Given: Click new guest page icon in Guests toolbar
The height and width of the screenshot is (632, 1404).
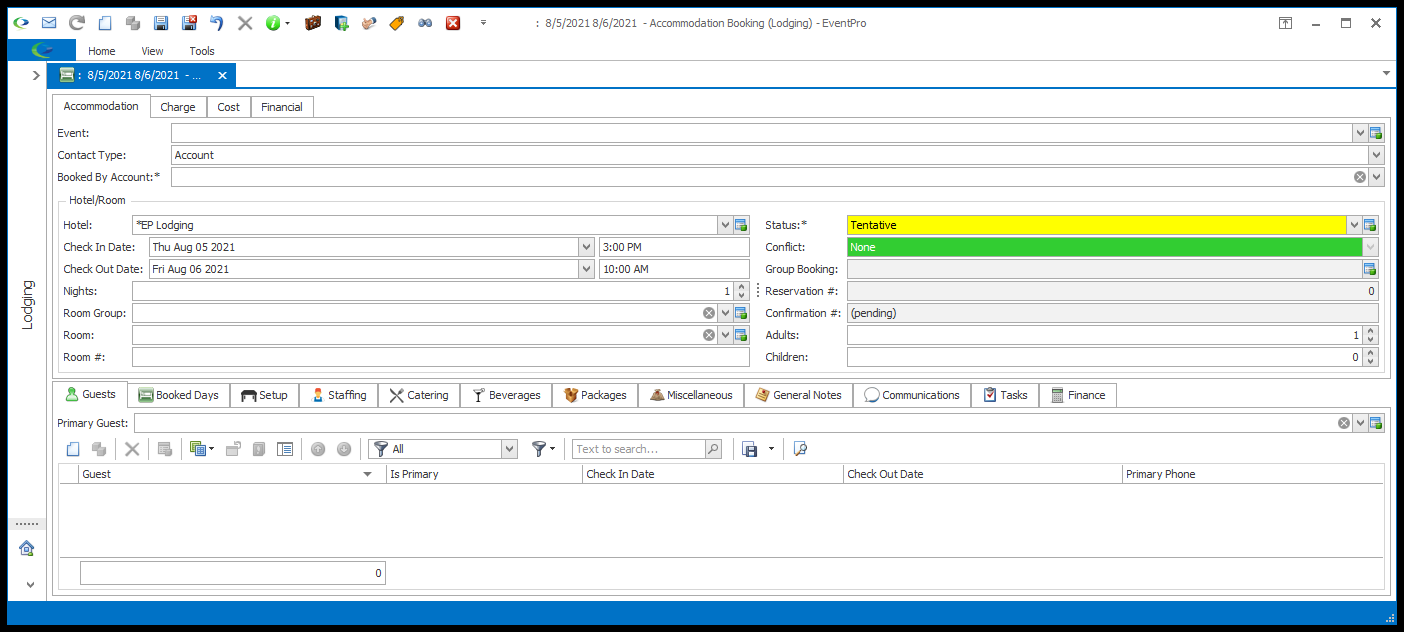Looking at the screenshot, I should [73, 449].
